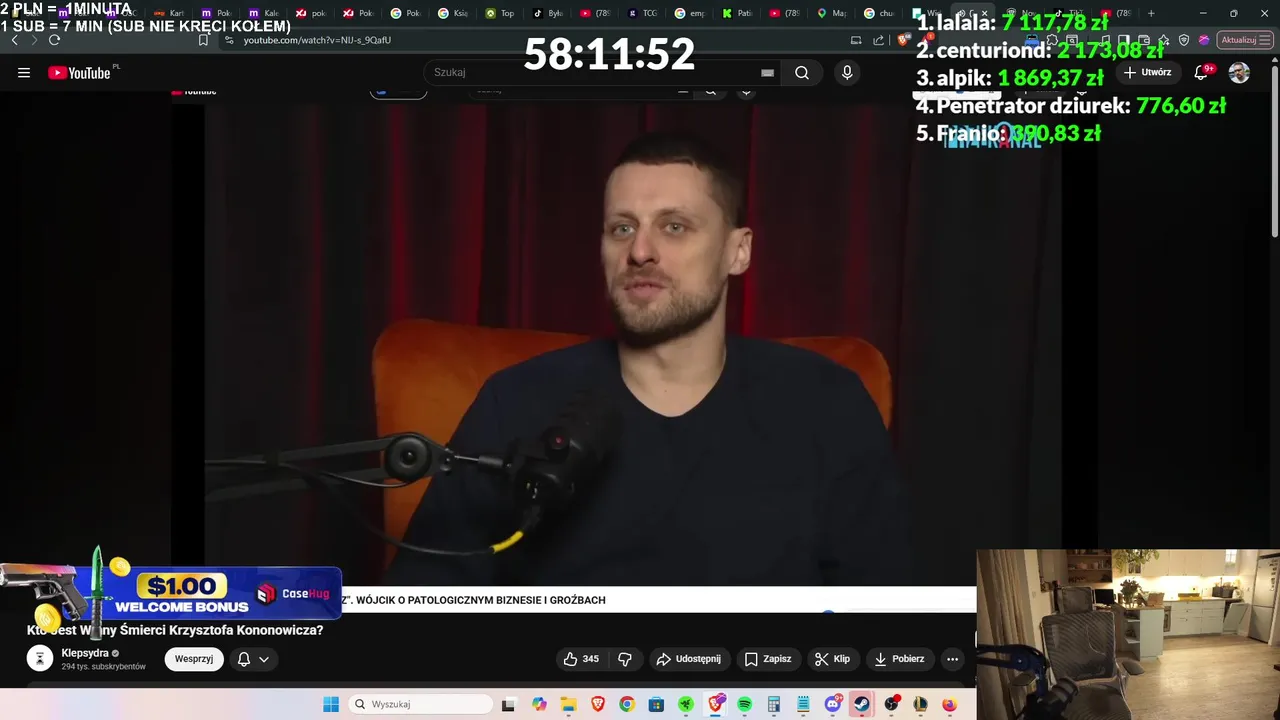Image resolution: width=1280 pixels, height=720 pixels.
Task: Open more actions three-dot menu under video
Action: pyautogui.click(x=952, y=659)
